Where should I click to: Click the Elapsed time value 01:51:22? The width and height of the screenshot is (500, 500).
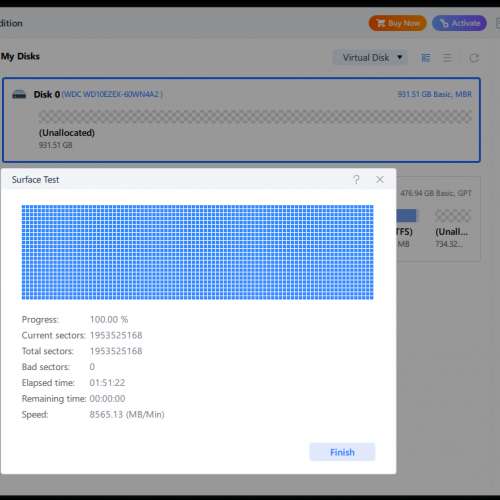coord(107,383)
